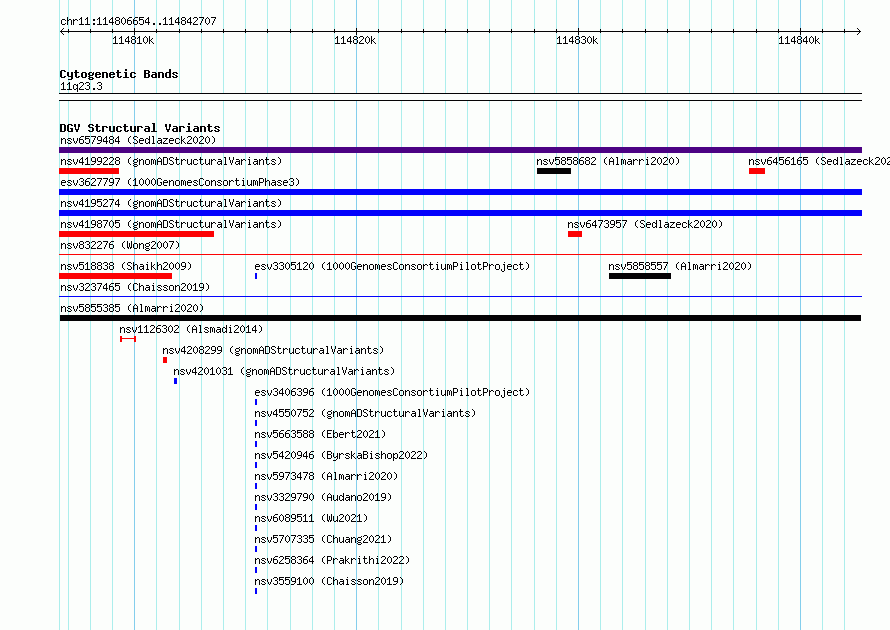Click red bracket glyph under nsv1126302
Screen dimensions: 890x630
click(128, 339)
